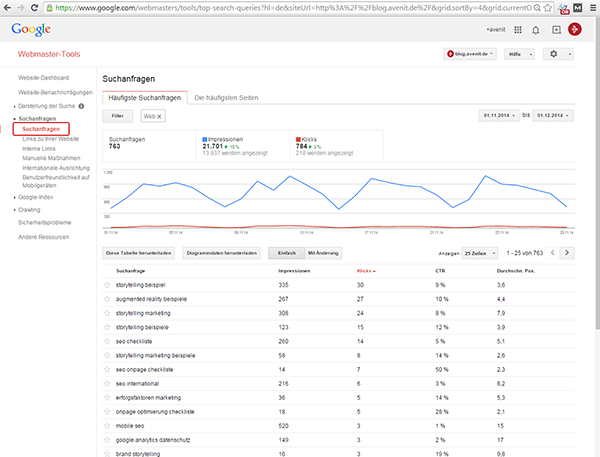Open the blog.avenit.de site selector dropdown
The image size is (600, 457).
(470, 54)
